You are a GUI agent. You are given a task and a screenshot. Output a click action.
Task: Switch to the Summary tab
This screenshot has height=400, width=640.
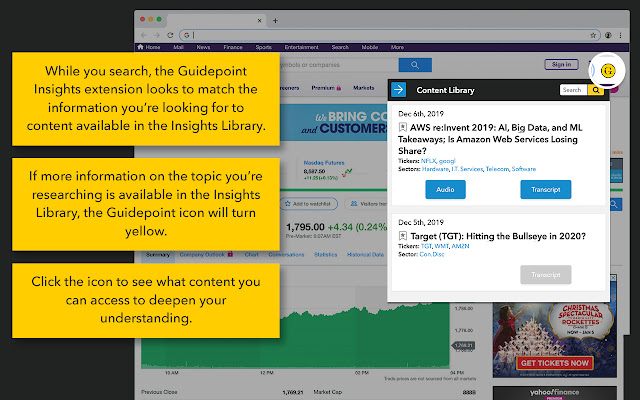(x=158, y=255)
